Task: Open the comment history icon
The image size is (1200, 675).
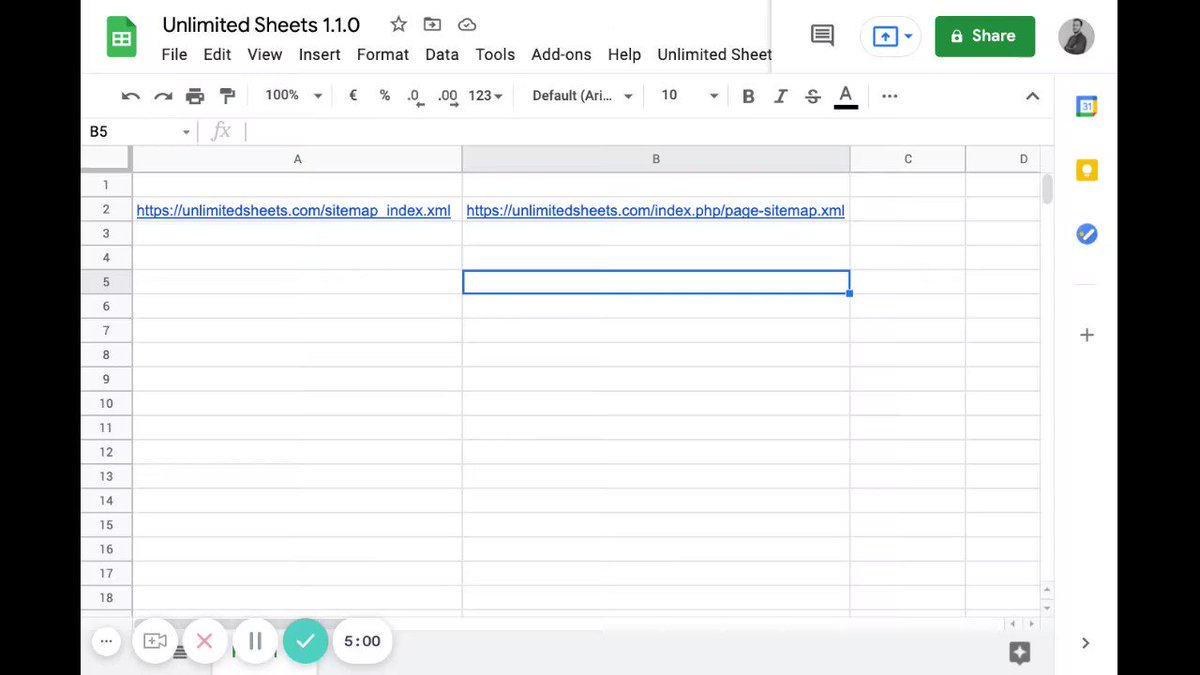Action: pyautogui.click(x=822, y=36)
